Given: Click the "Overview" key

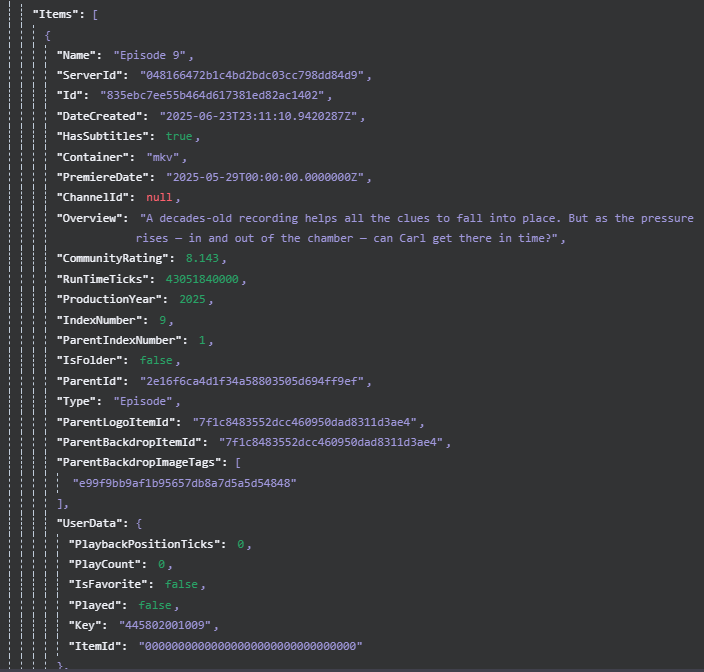Looking at the screenshot, I should (91, 217).
